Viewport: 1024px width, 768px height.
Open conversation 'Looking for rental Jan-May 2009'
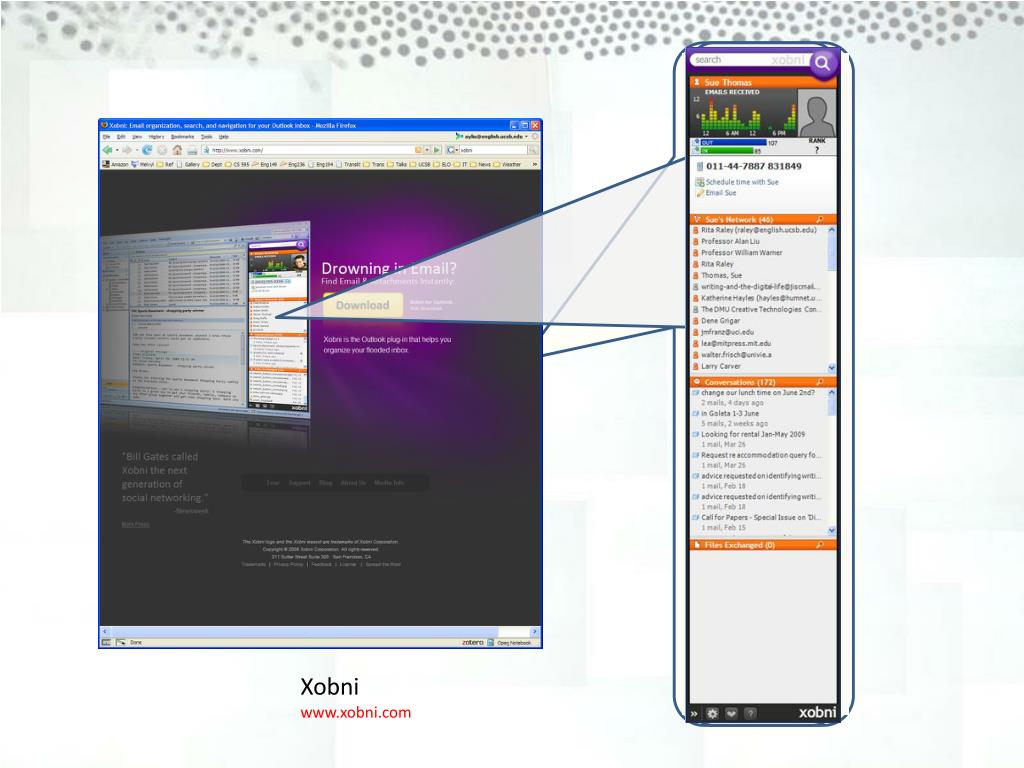coord(752,434)
